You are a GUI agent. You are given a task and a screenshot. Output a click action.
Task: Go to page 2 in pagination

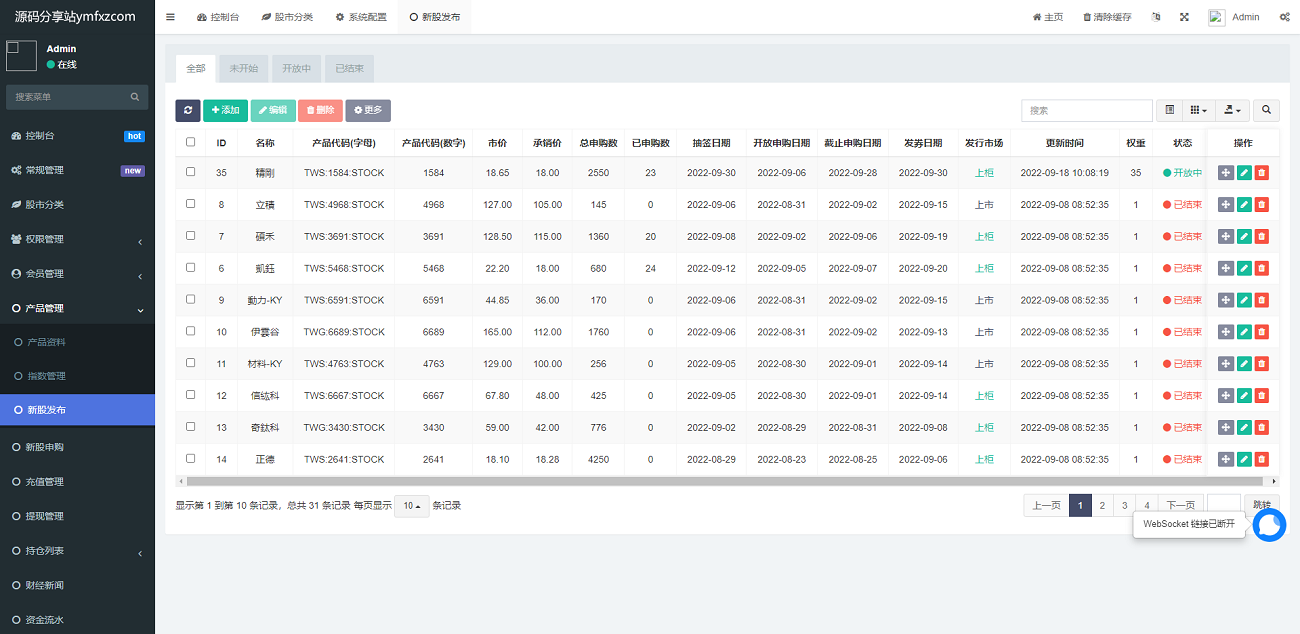pos(1102,506)
